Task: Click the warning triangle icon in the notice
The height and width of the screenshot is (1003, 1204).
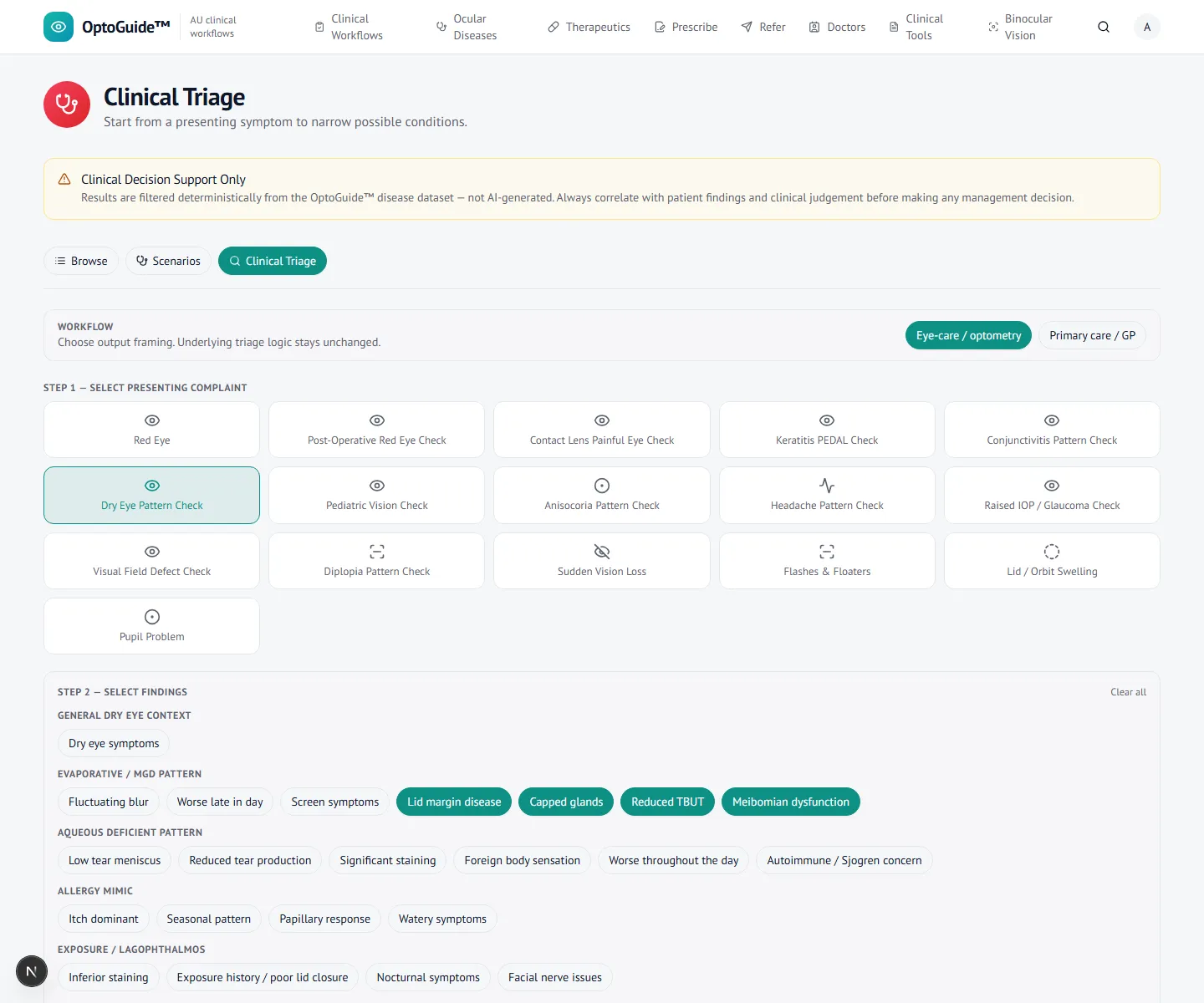Action: (x=64, y=180)
